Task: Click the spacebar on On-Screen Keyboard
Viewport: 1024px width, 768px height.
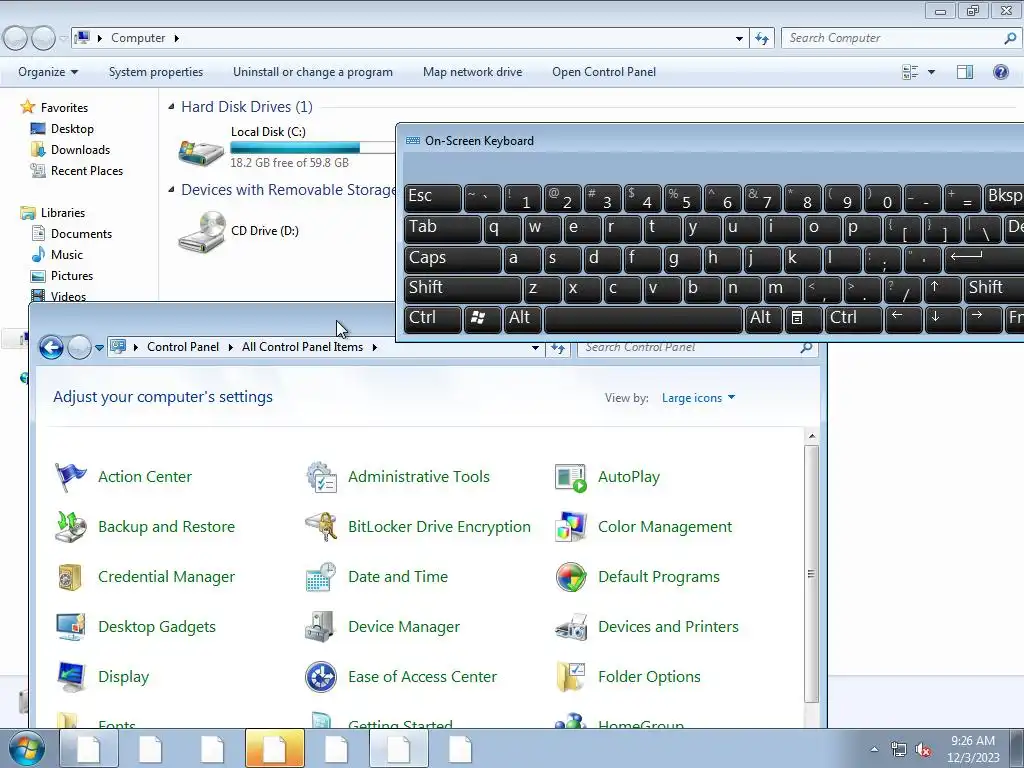Action: [643, 319]
